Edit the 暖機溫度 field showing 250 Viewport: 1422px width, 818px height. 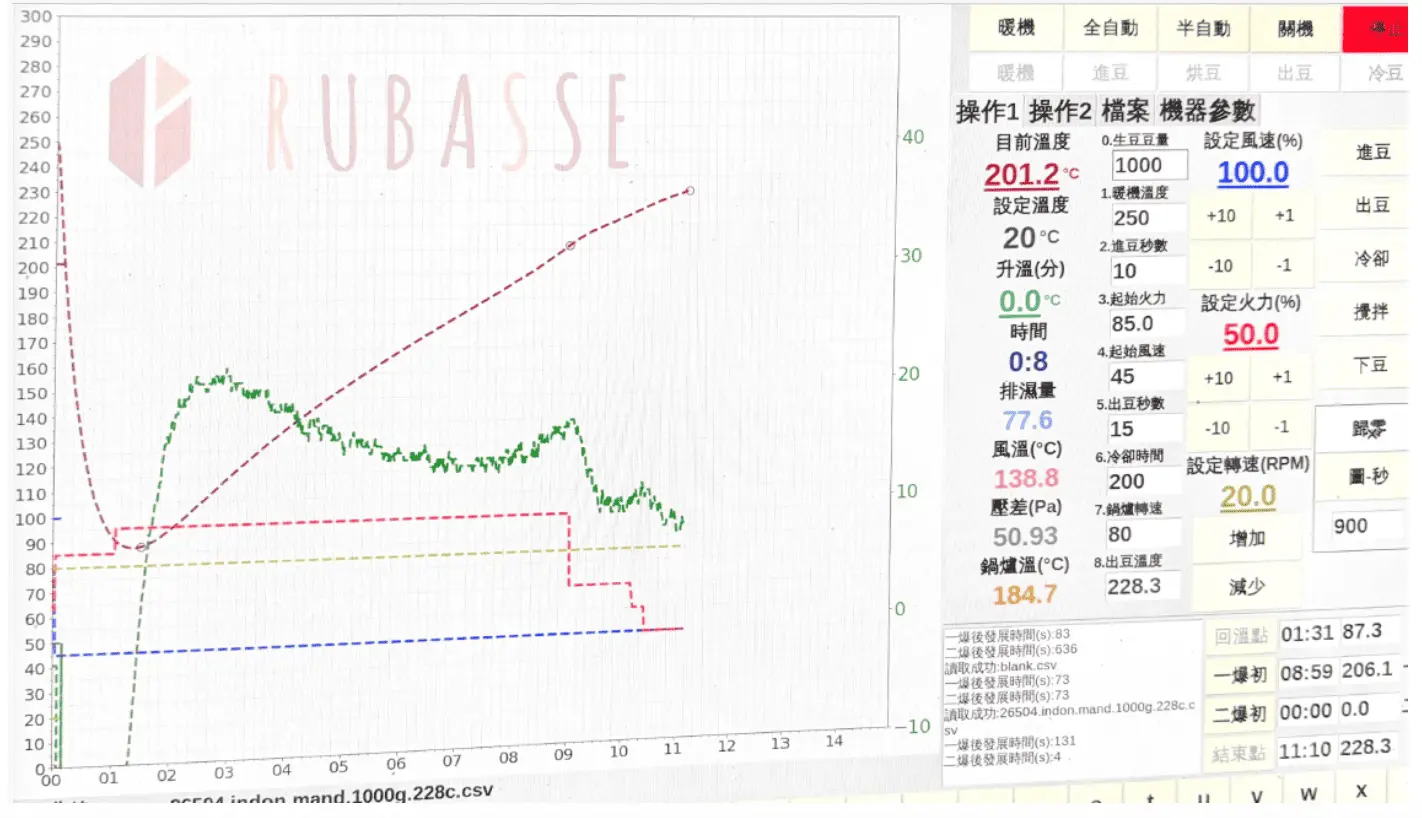click(1148, 217)
